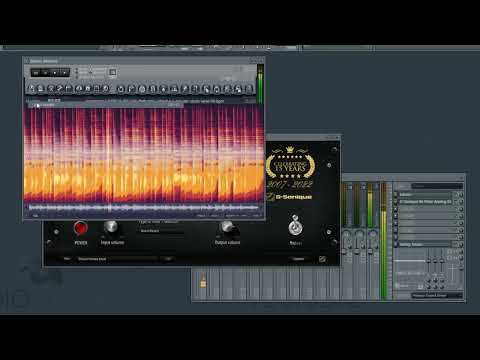Image resolution: width=480 pixels, height=360 pixels.
Task: Click the square icon at G-Sonique bottom right
Action: 322,259
